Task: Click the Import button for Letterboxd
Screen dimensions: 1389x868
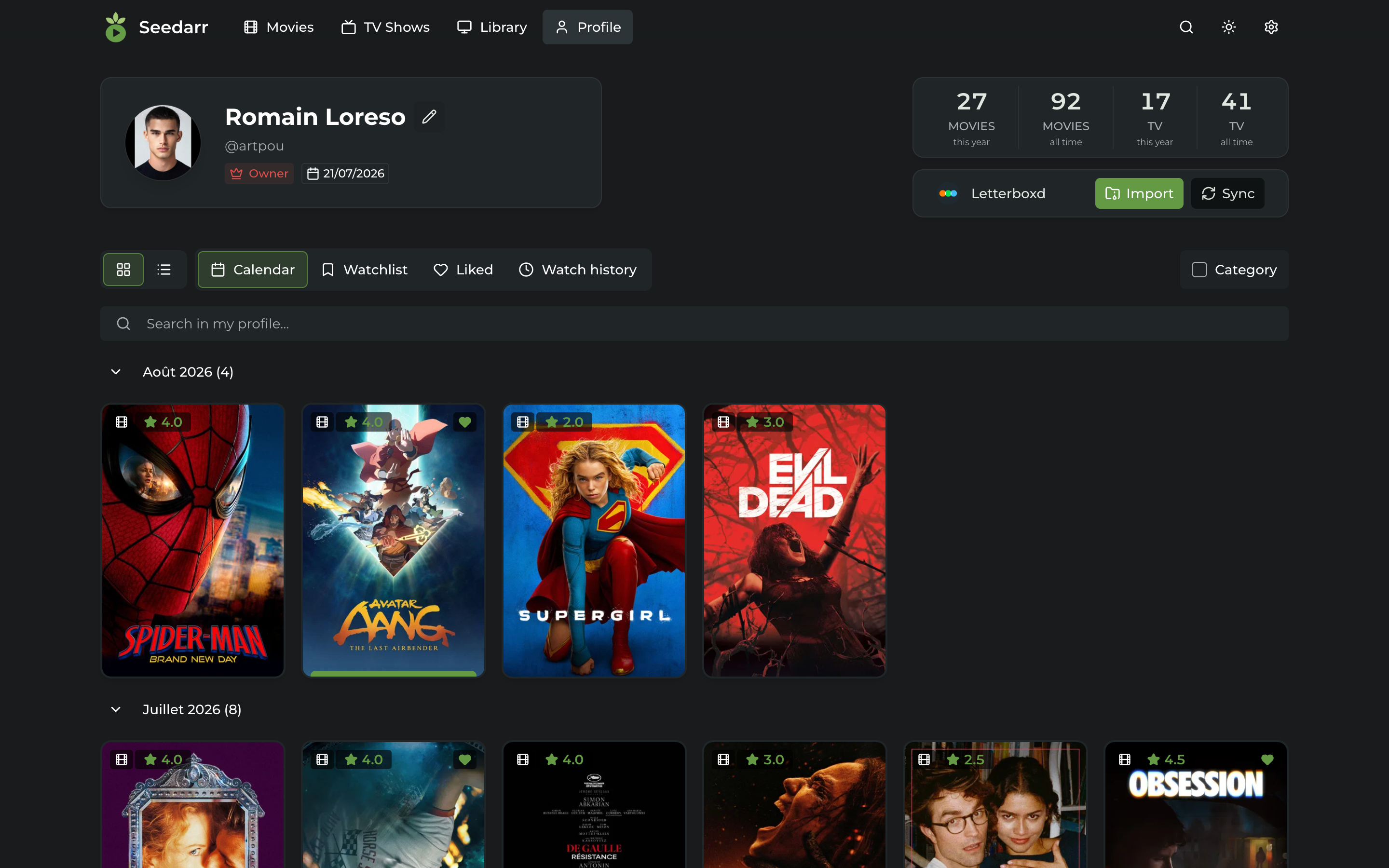Action: pyautogui.click(x=1139, y=193)
